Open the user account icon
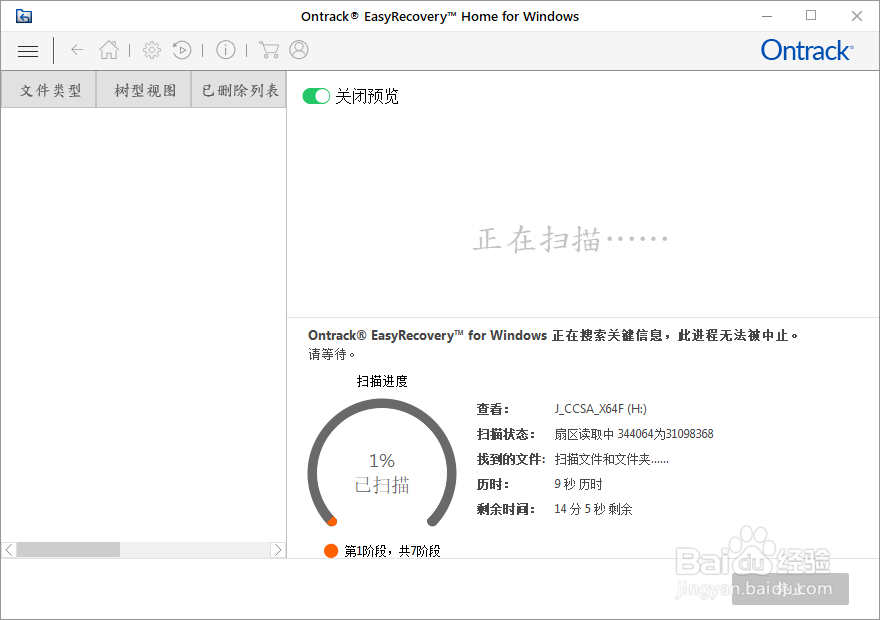 299,50
